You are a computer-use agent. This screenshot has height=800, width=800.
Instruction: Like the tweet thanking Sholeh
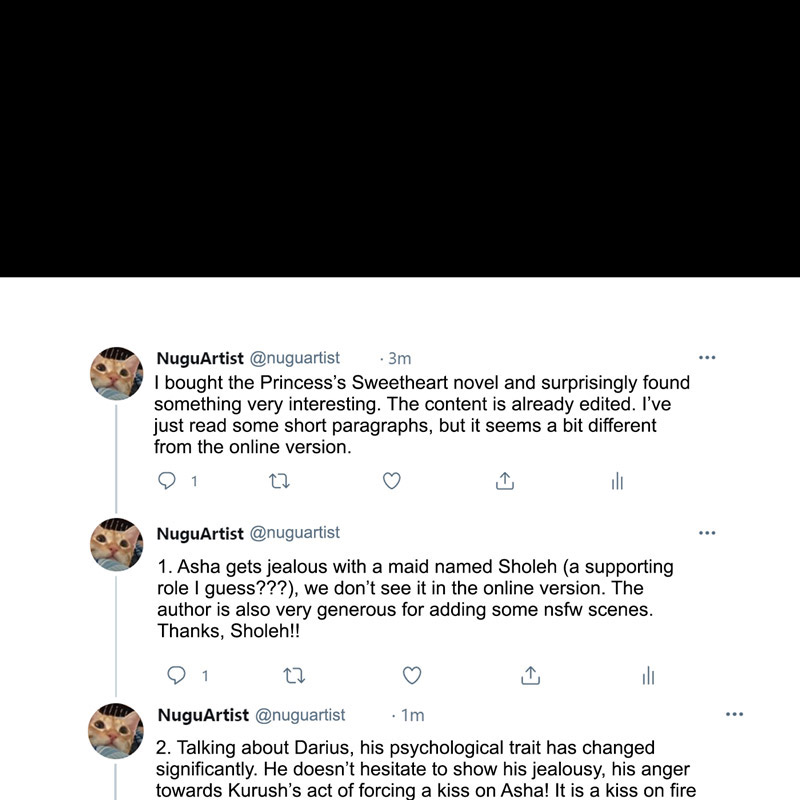point(412,675)
